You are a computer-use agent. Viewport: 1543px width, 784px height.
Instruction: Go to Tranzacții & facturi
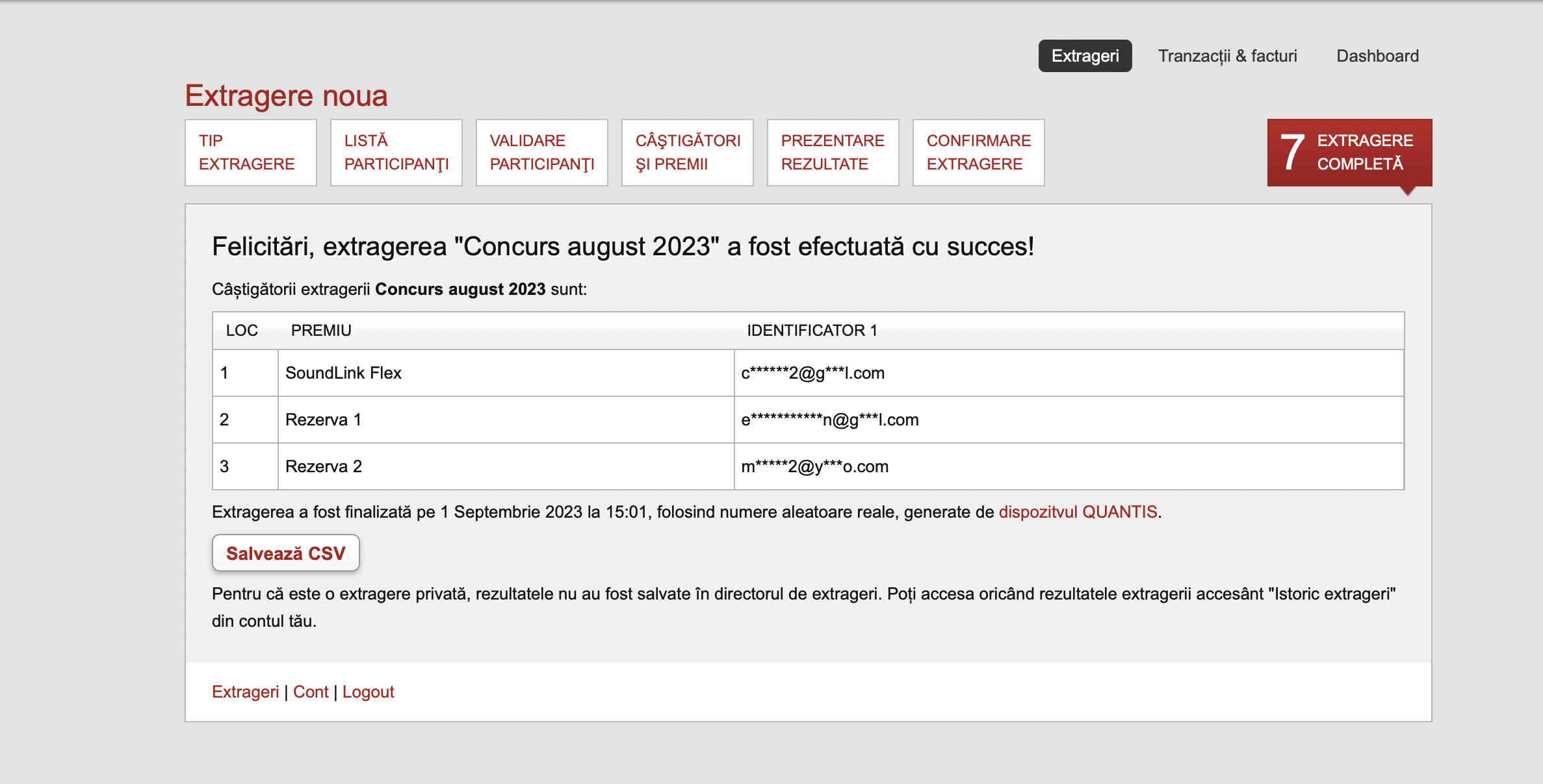point(1227,56)
